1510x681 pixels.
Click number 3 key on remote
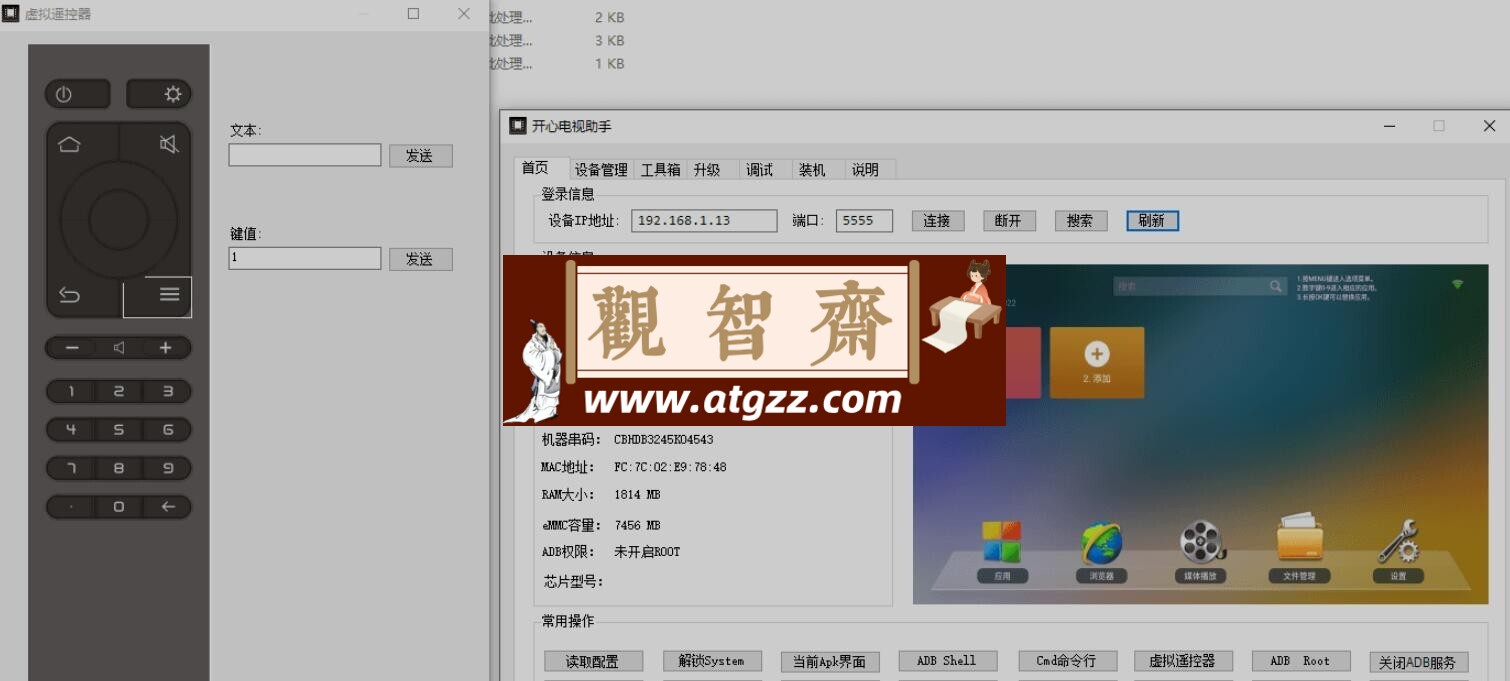(167, 392)
